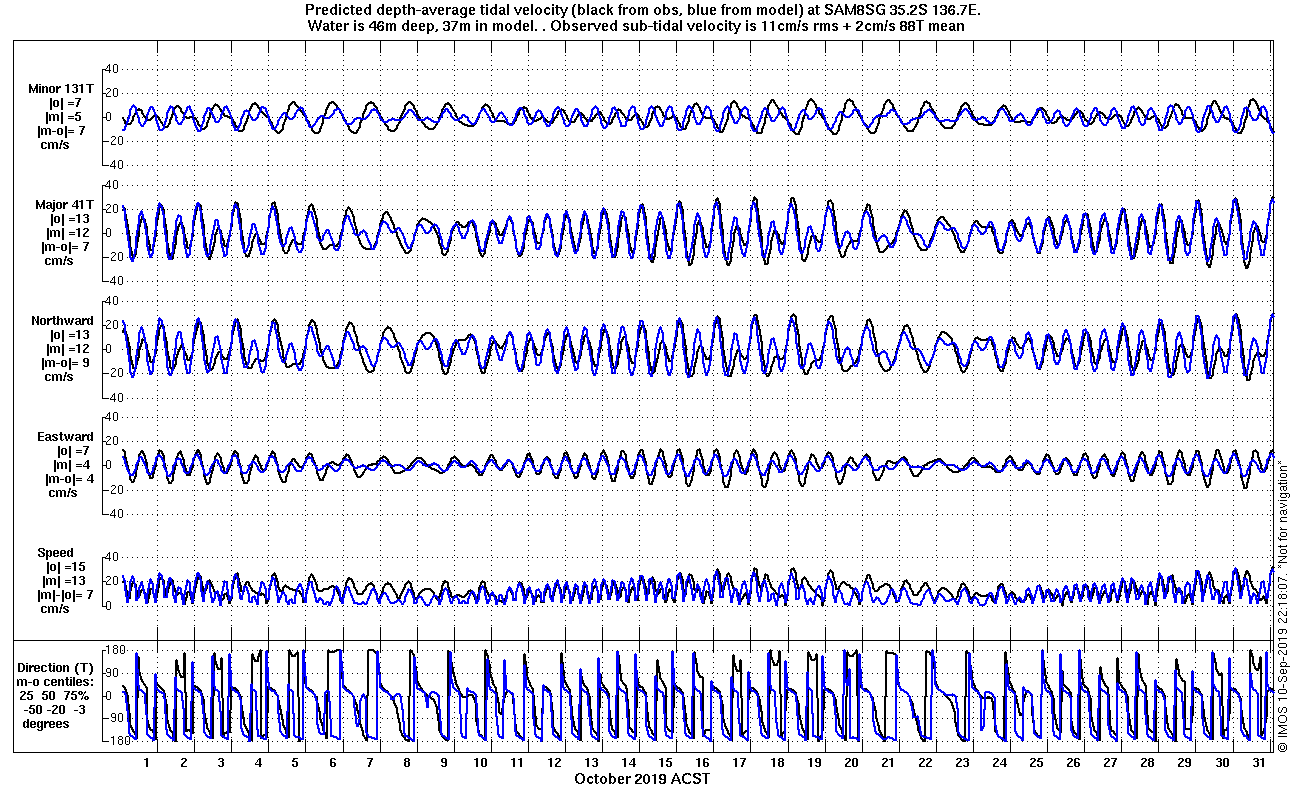Click day '15' on the date axis
The height and width of the screenshot is (800, 1300).
point(666,762)
